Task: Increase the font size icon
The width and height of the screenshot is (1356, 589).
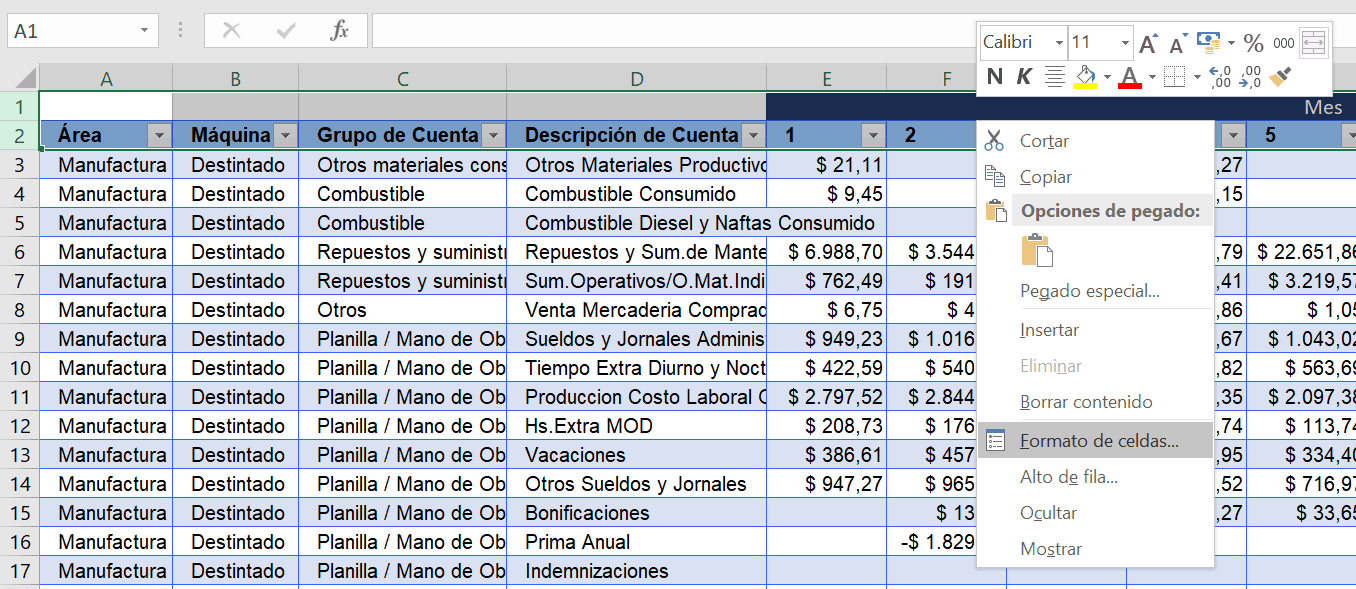Action: coord(1148,42)
